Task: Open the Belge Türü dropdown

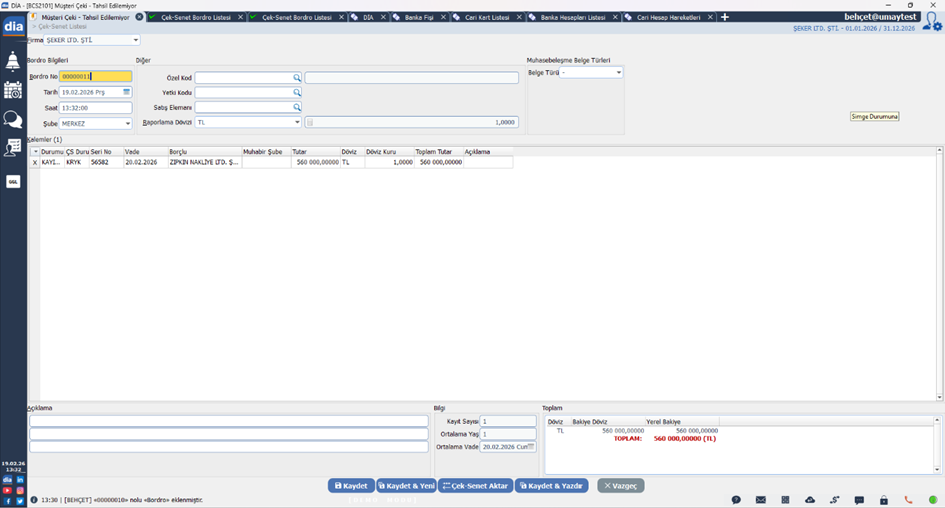Action: tap(619, 73)
